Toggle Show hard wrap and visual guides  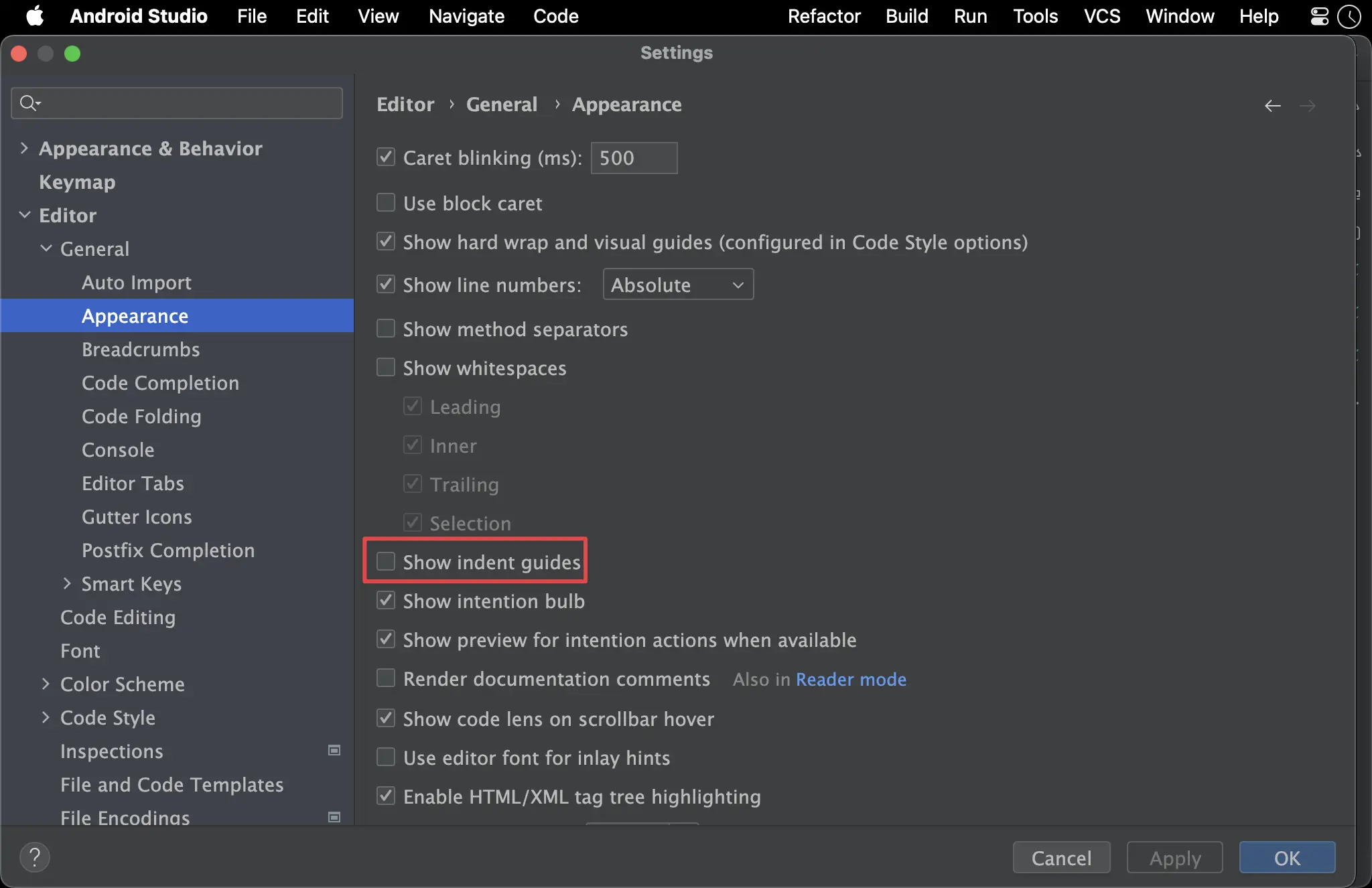(x=386, y=242)
